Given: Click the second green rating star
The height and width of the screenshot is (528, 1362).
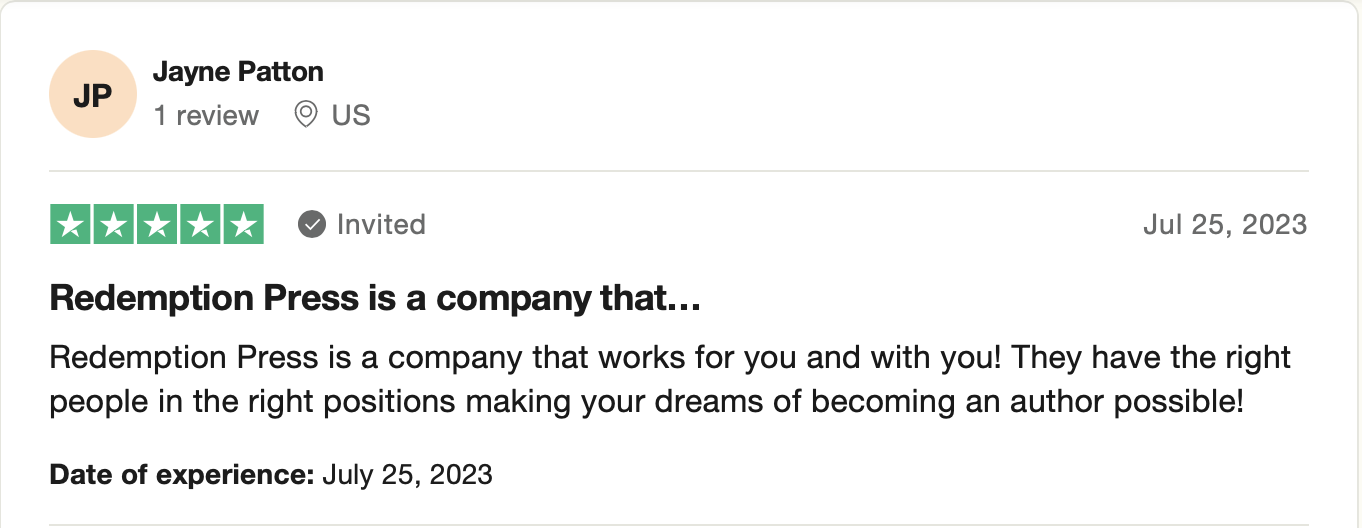Looking at the screenshot, I should 114,224.
